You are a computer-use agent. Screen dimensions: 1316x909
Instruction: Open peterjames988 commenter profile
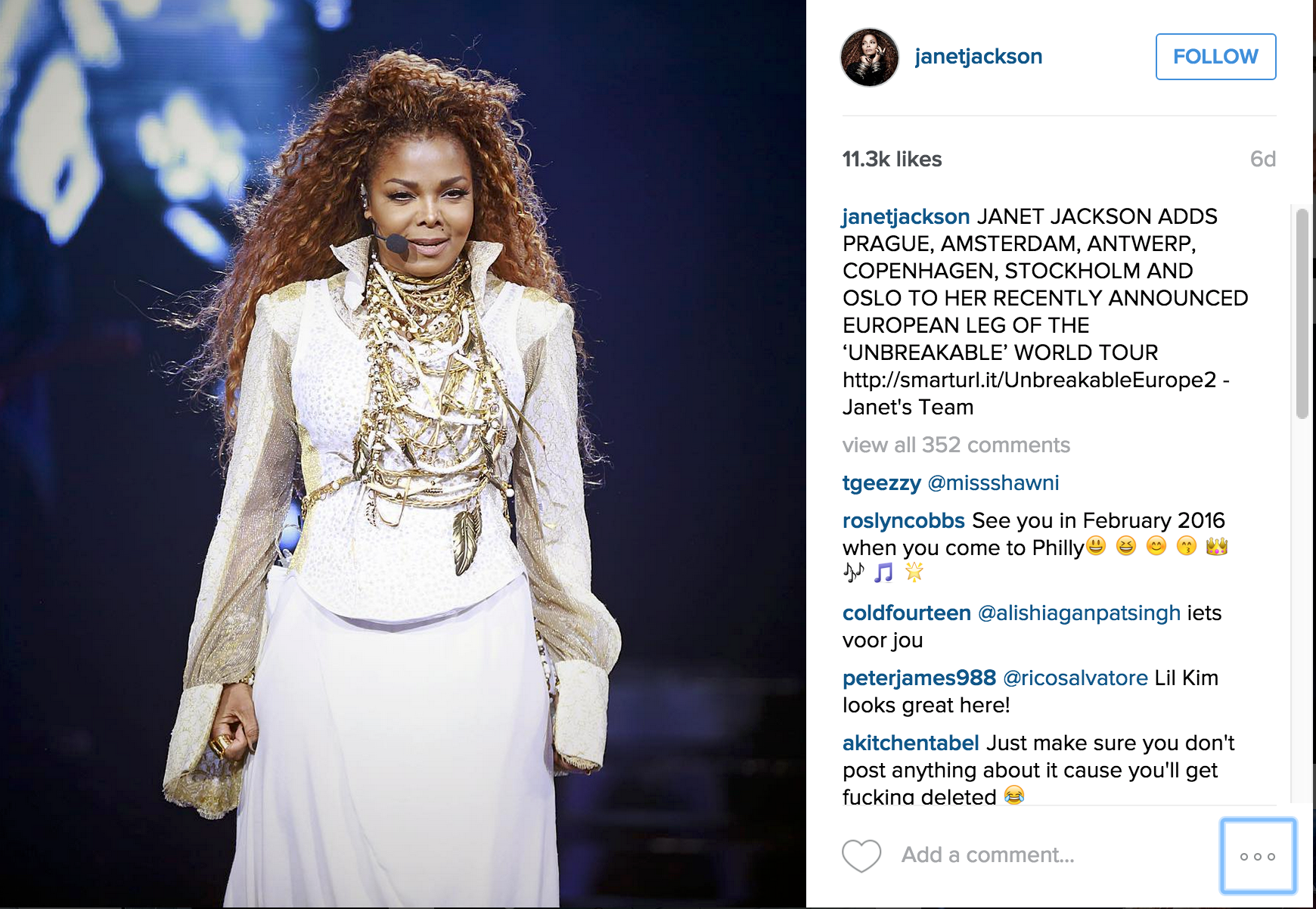click(919, 678)
